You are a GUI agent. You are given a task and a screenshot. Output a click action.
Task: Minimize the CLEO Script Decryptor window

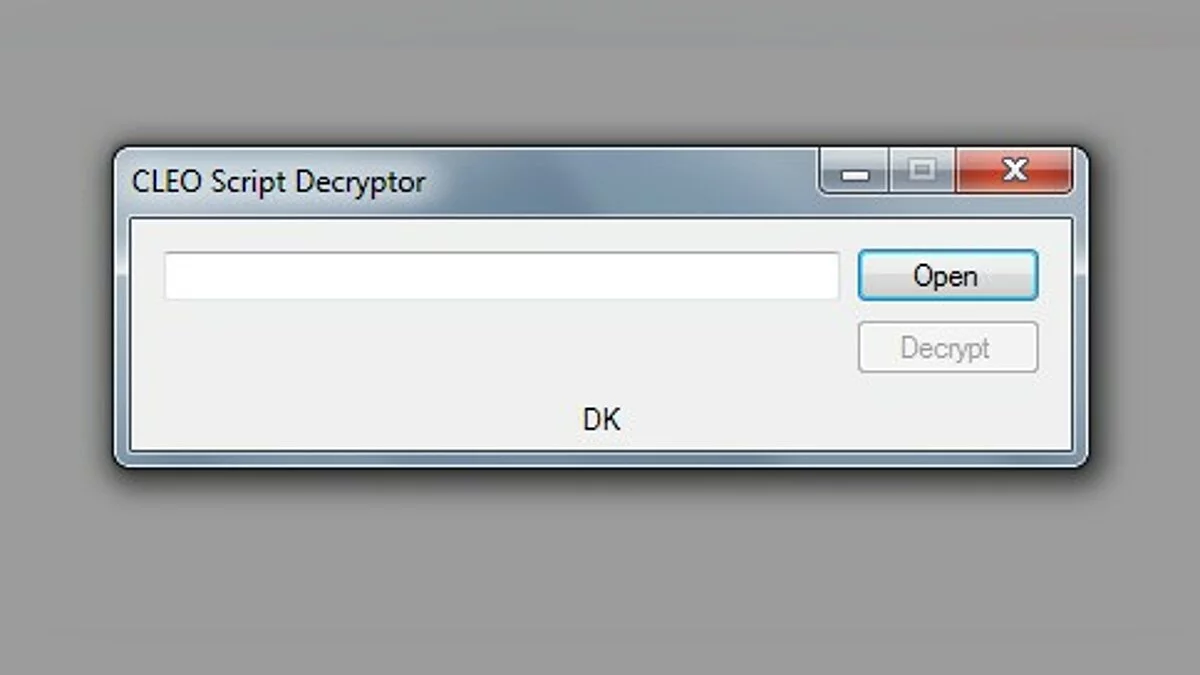point(854,171)
